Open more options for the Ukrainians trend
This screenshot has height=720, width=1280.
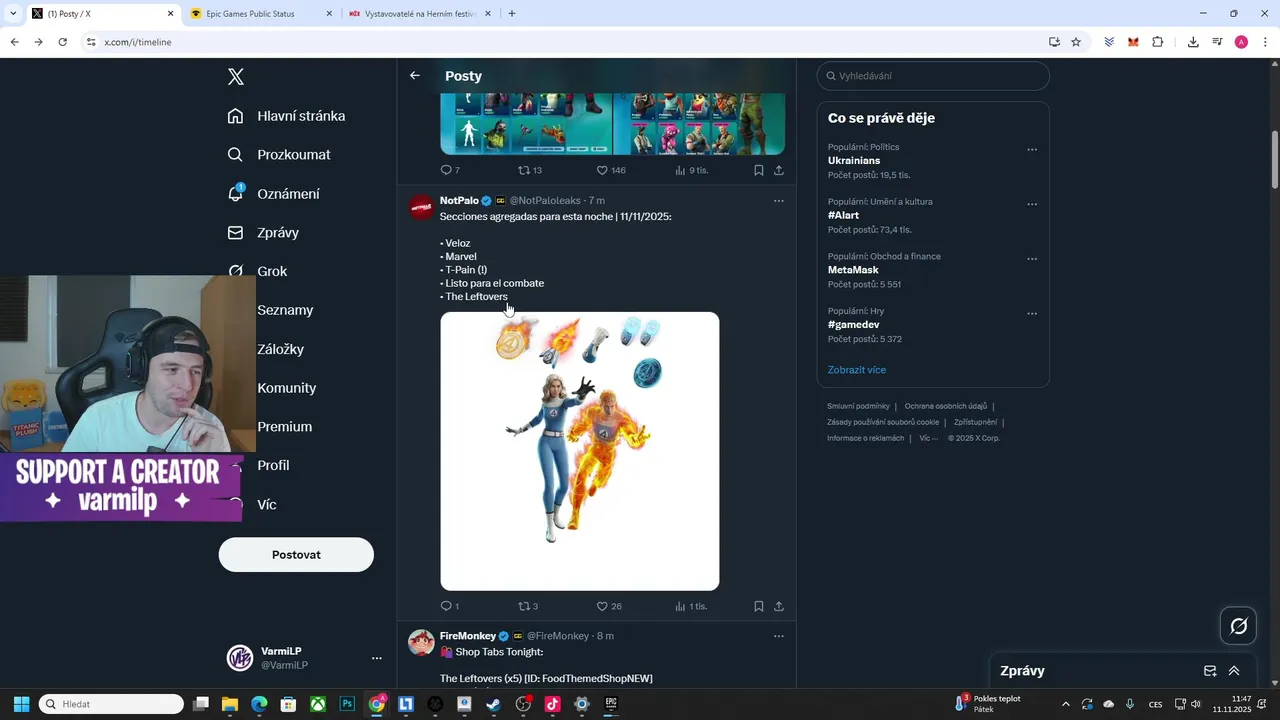click(x=1032, y=150)
